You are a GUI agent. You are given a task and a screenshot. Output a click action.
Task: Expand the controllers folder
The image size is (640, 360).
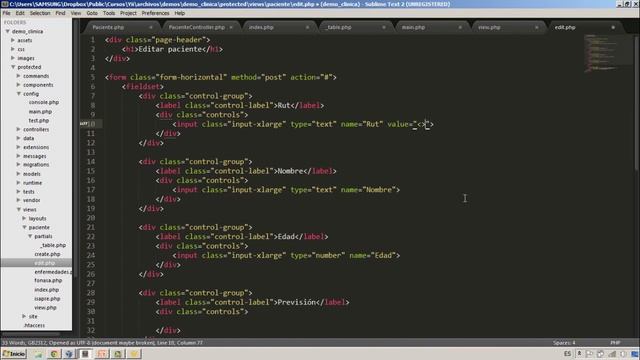(x=18, y=129)
